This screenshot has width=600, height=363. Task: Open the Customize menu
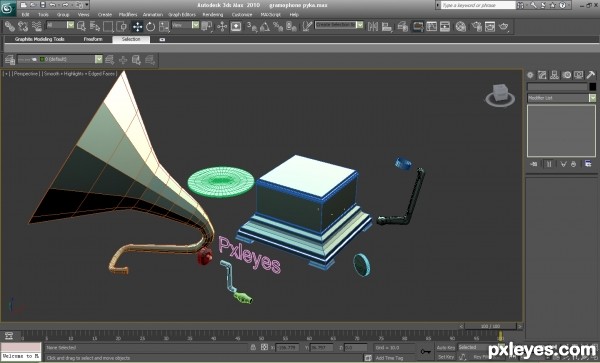click(x=242, y=15)
